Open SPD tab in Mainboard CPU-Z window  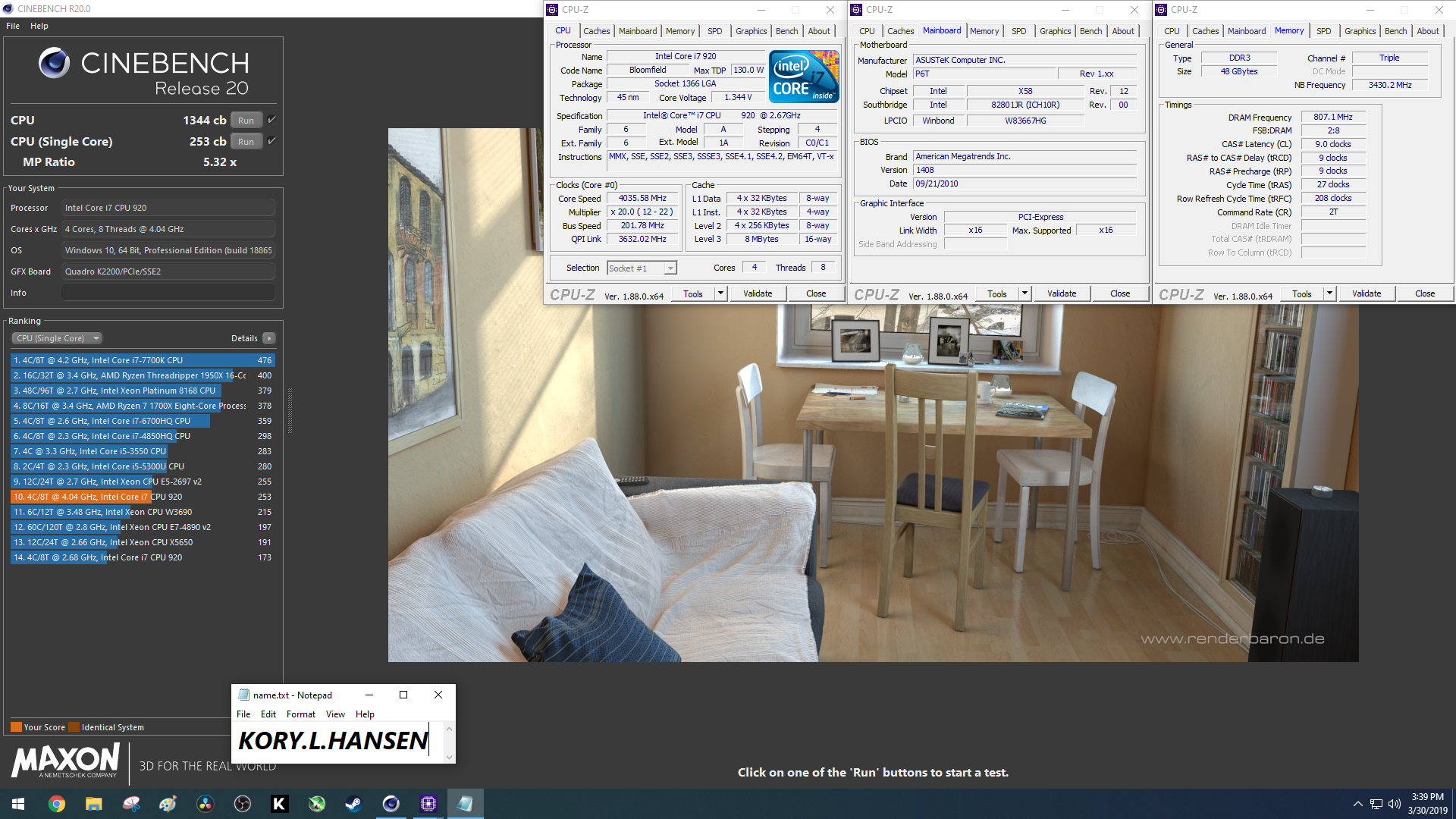1019,31
